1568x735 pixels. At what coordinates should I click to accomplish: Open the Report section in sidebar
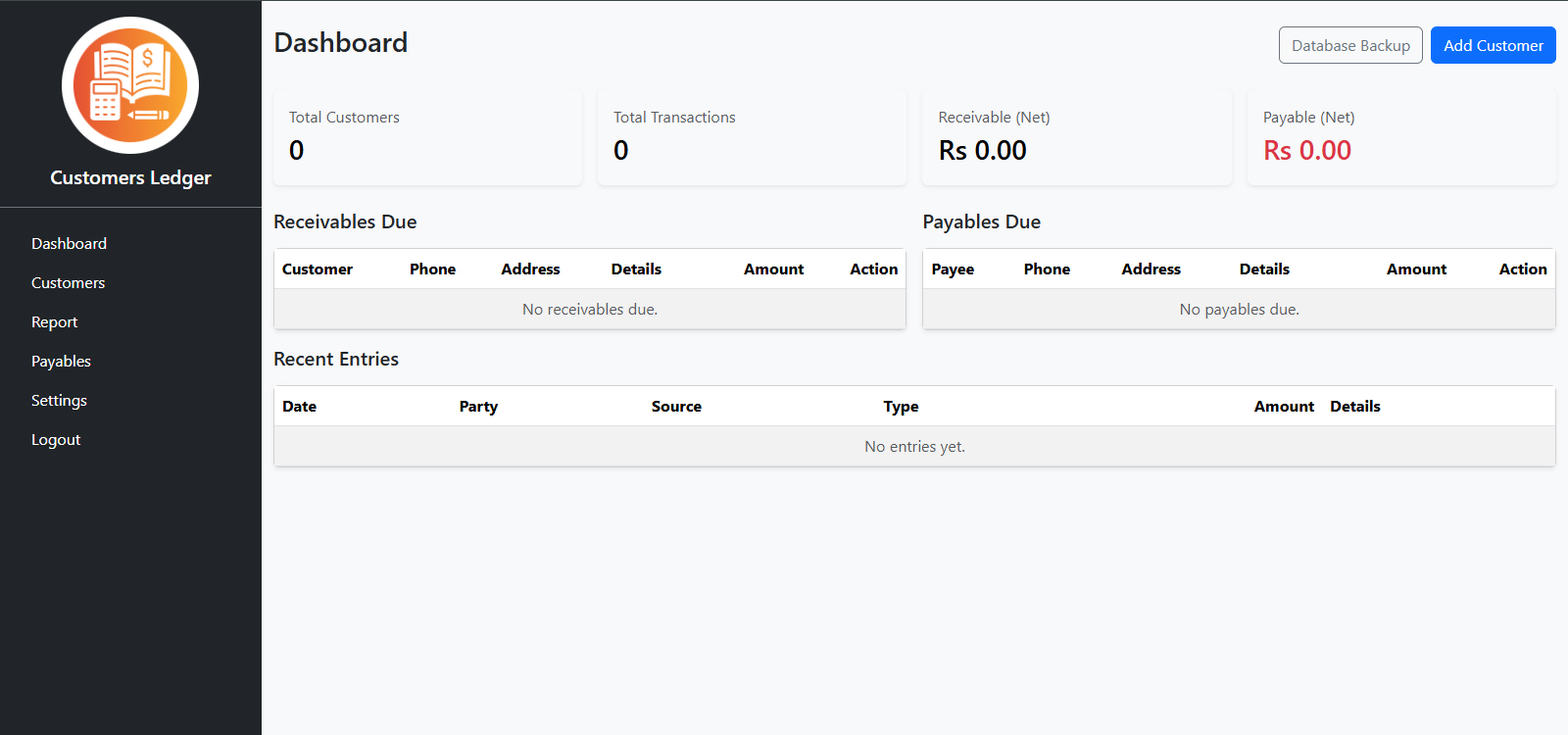point(54,321)
